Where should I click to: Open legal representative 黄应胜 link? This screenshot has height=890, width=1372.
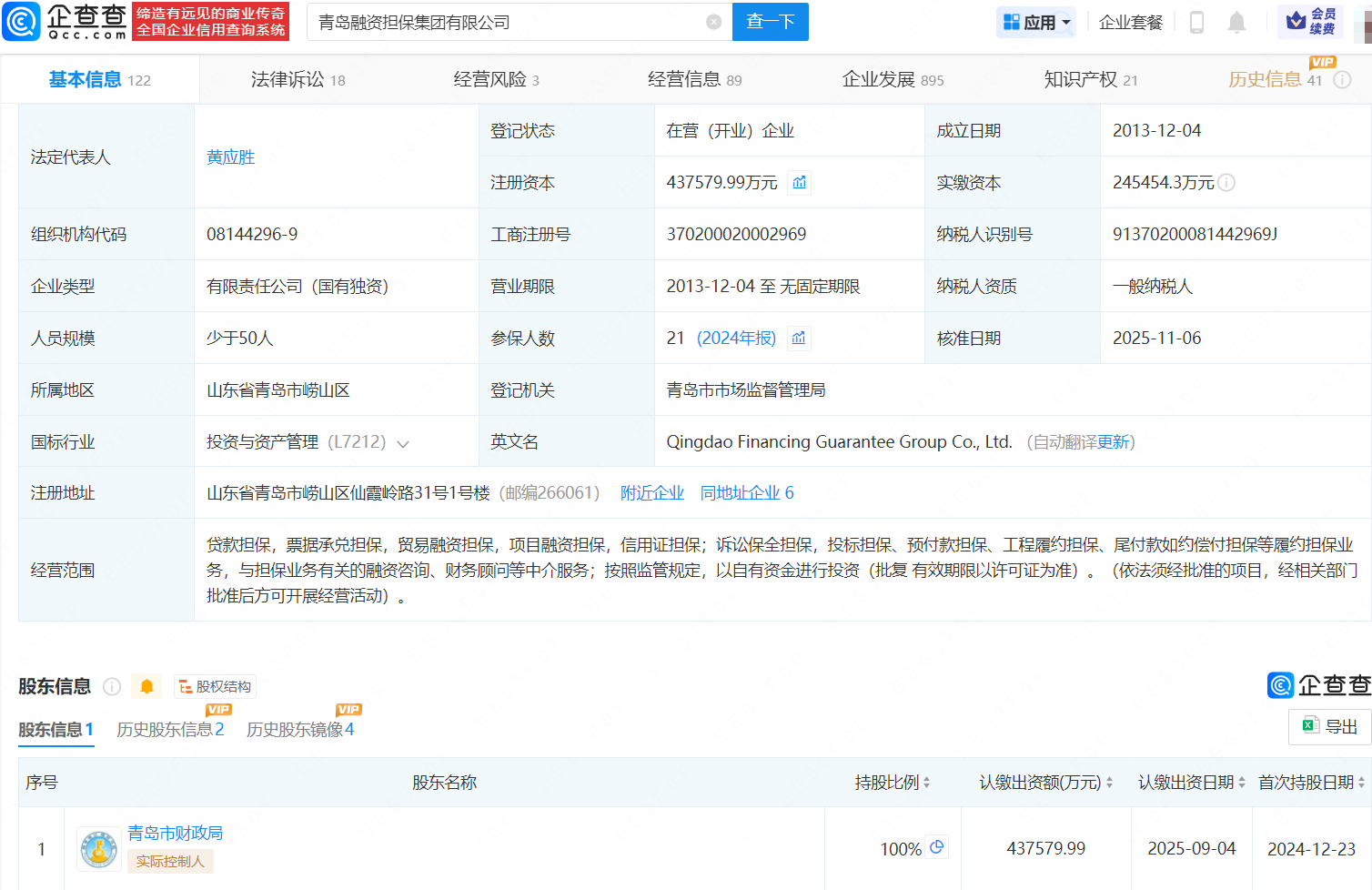pyautogui.click(x=230, y=157)
